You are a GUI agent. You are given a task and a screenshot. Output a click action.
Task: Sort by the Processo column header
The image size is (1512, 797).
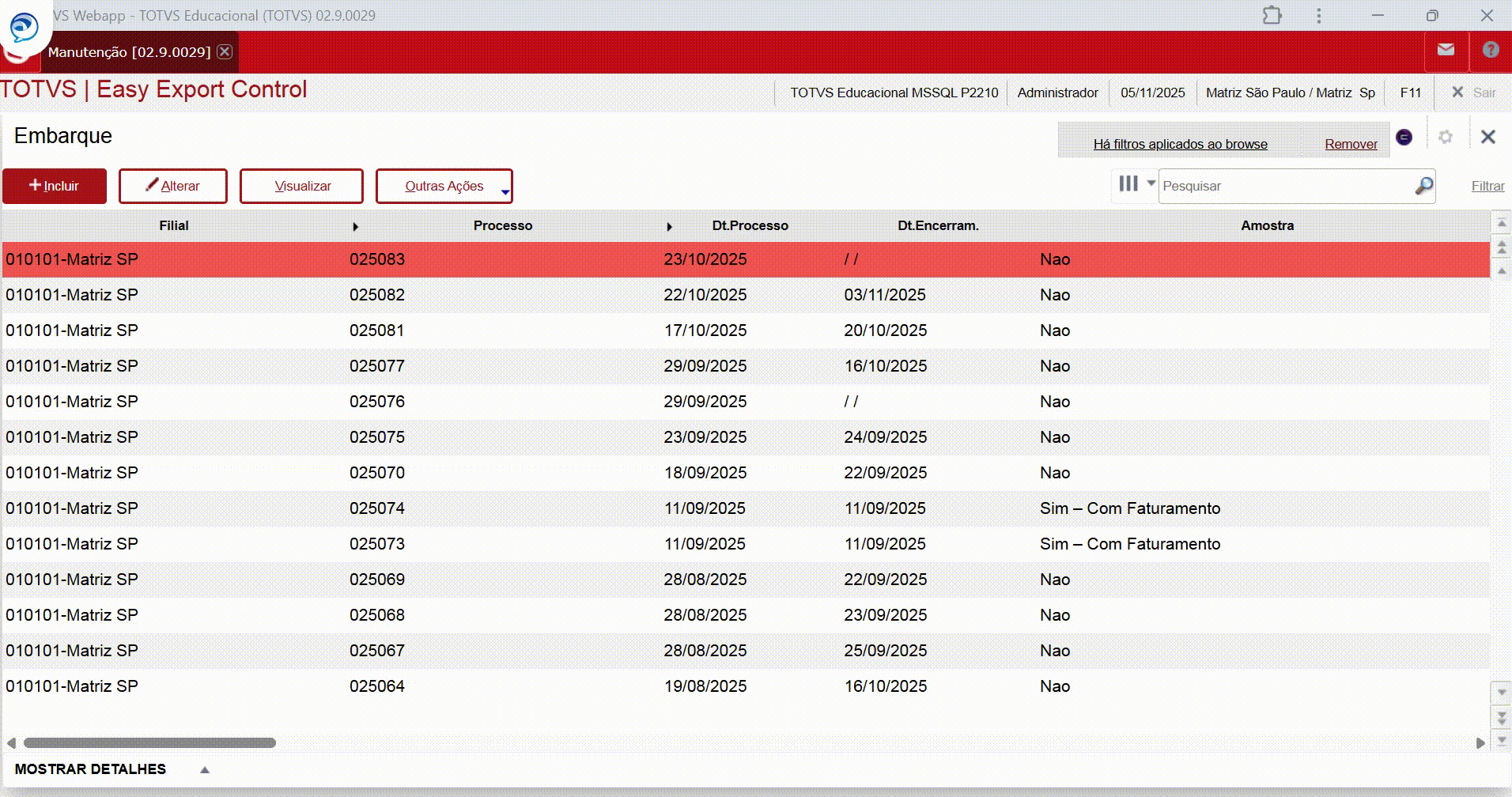(503, 225)
